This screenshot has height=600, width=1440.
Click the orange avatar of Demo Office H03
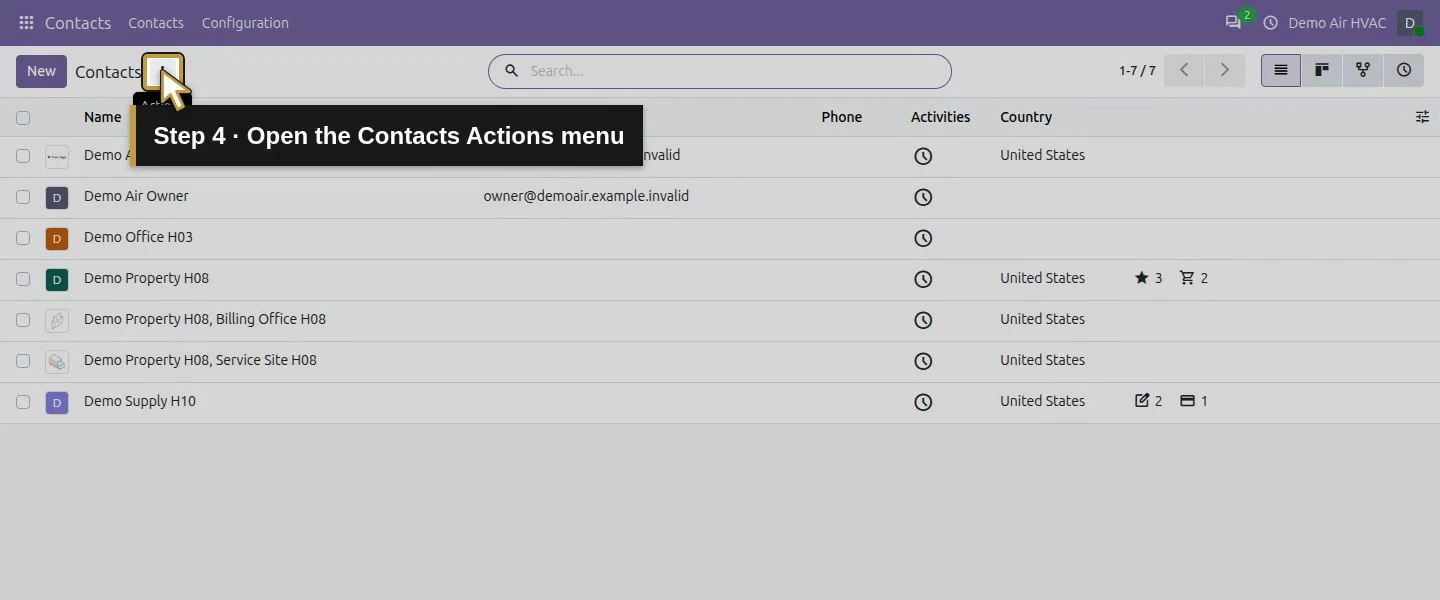coord(57,239)
